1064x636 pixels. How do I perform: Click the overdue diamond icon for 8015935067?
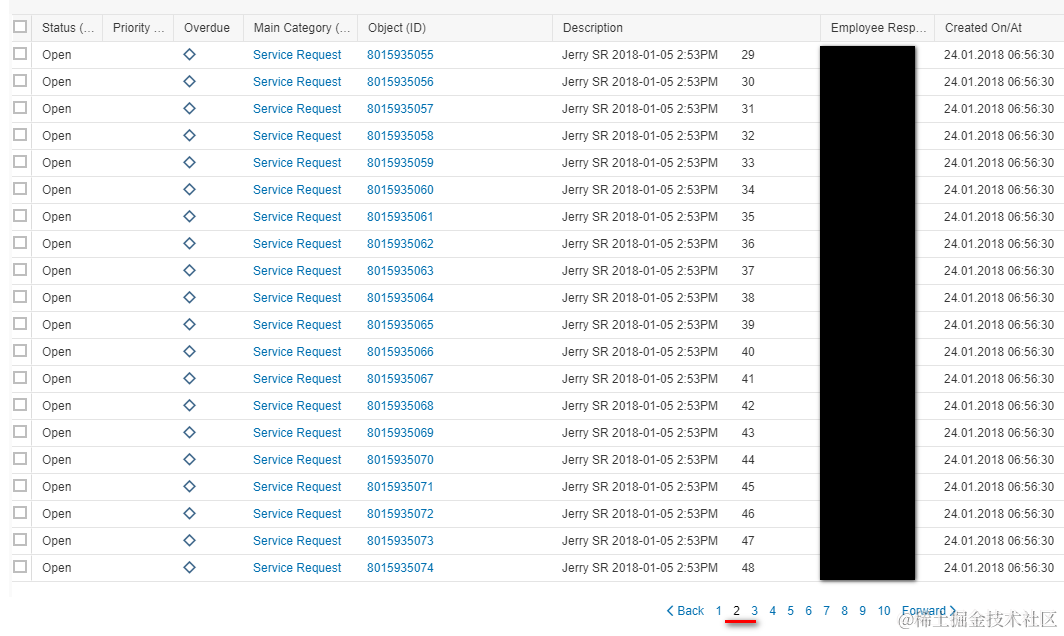coord(189,378)
